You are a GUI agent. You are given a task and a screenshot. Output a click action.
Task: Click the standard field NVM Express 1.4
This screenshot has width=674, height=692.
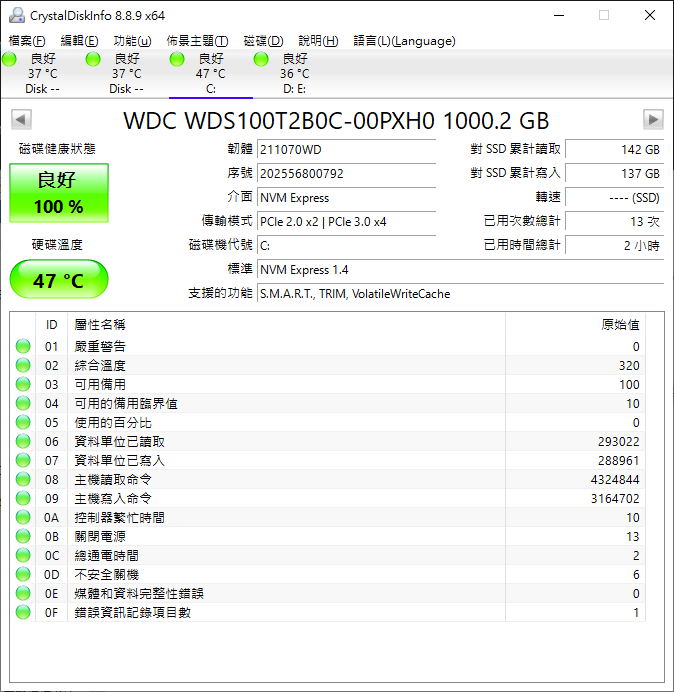460,270
